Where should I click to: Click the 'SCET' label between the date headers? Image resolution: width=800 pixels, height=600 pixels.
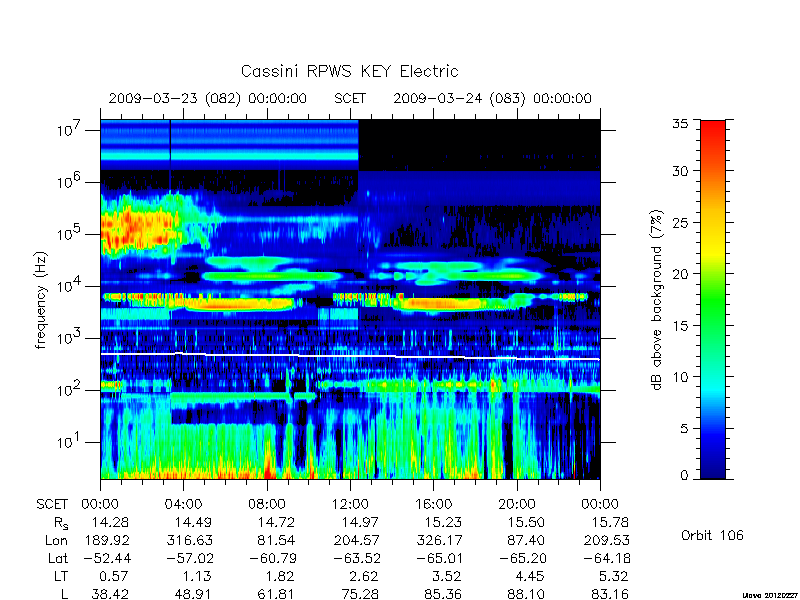coord(350,98)
